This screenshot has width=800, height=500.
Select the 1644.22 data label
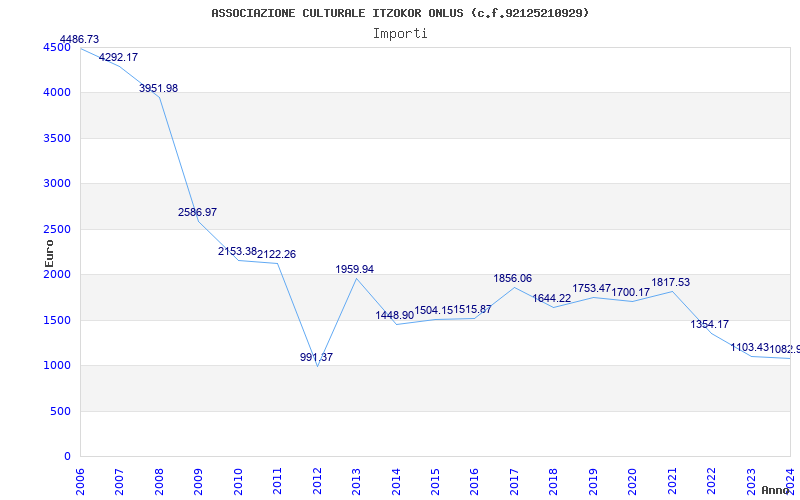coord(552,298)
